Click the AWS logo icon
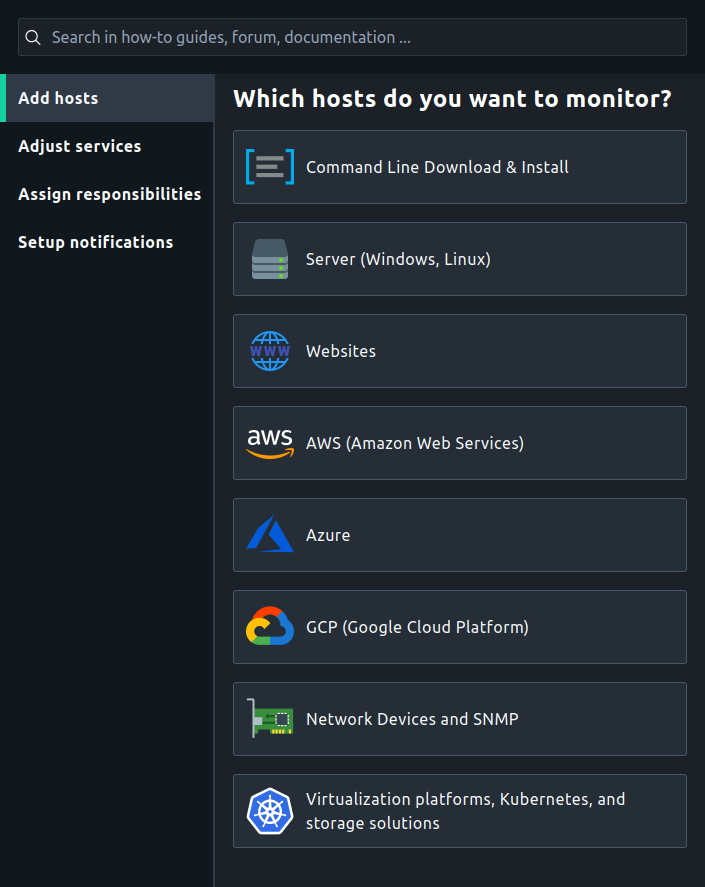705x887 pixels. [270, 444]
